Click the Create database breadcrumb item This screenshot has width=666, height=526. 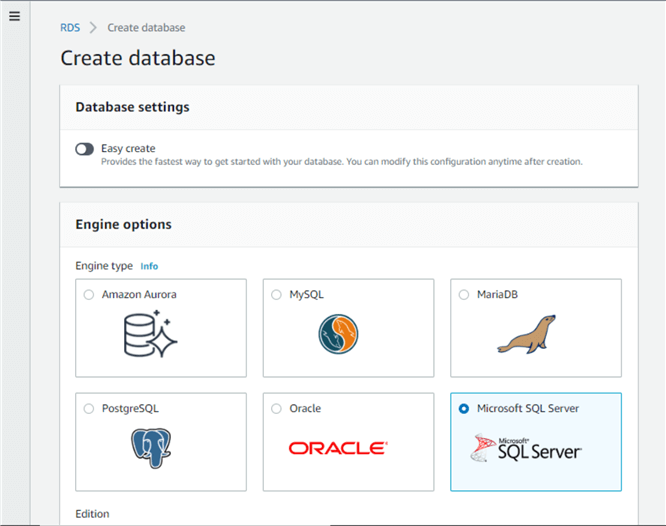pyautogui.click(x=146, y=28)
